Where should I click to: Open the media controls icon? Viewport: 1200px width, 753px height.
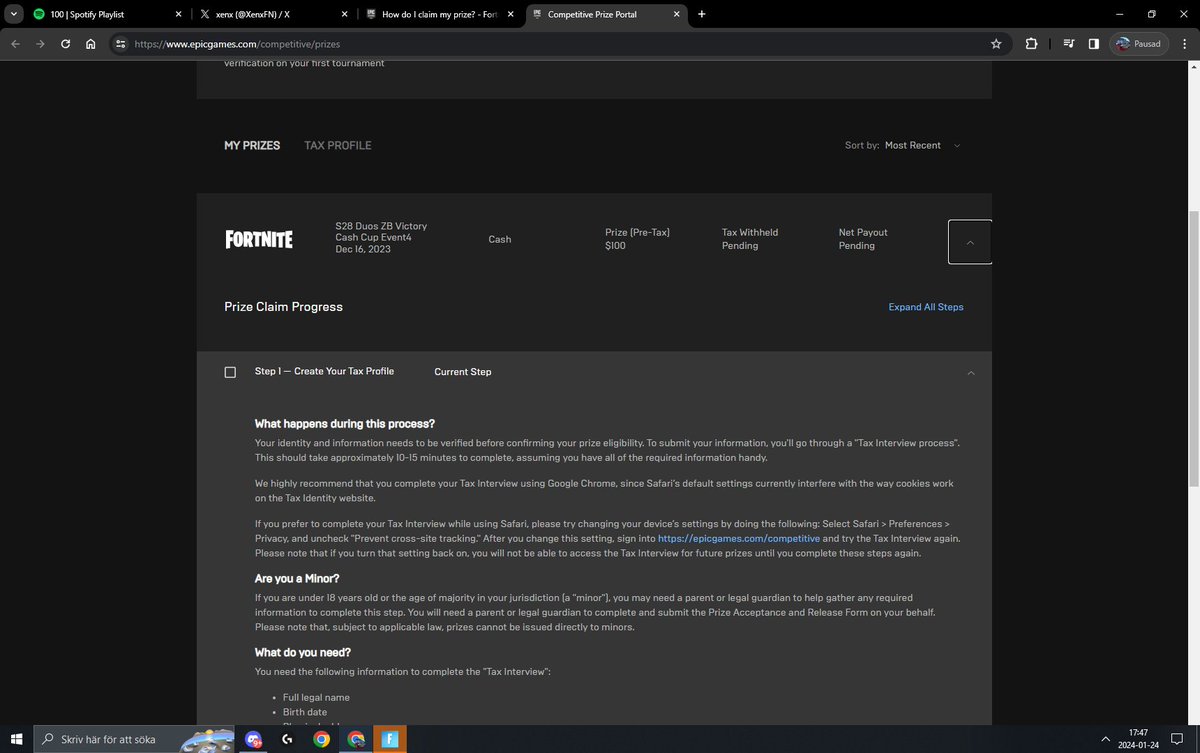[1069, 44]
